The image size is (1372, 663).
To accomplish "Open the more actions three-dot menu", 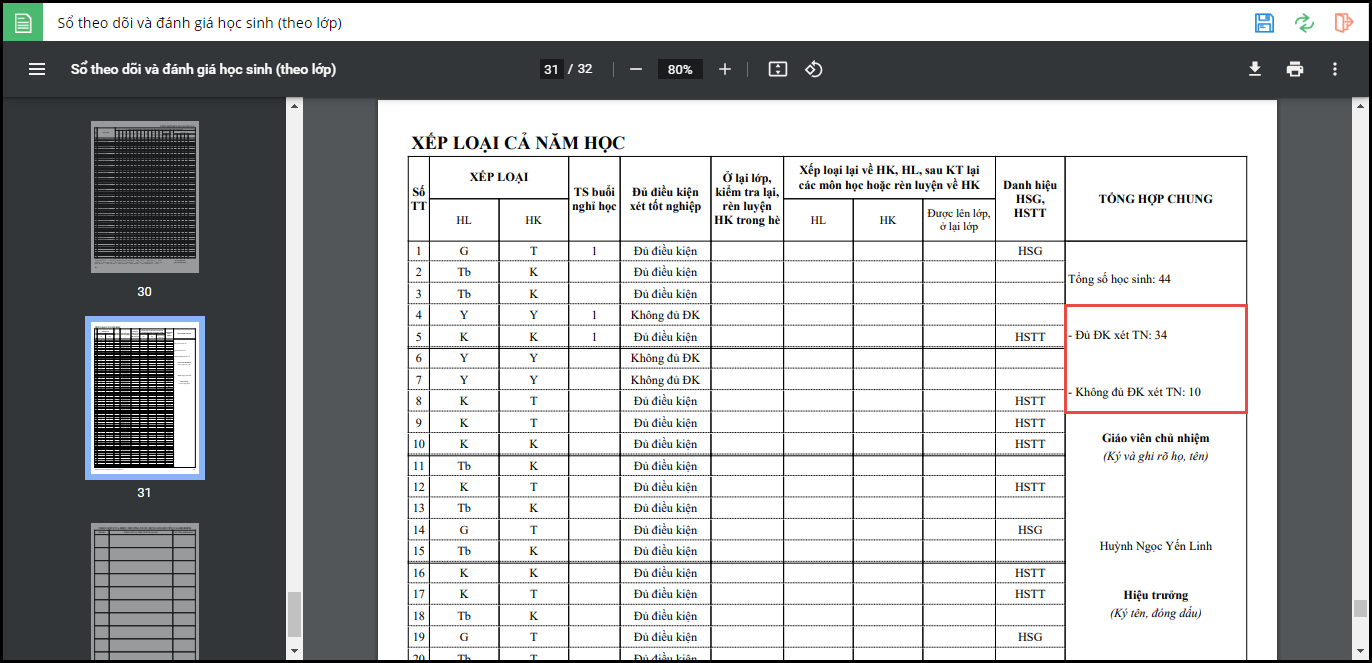I will coord(1335,69).
